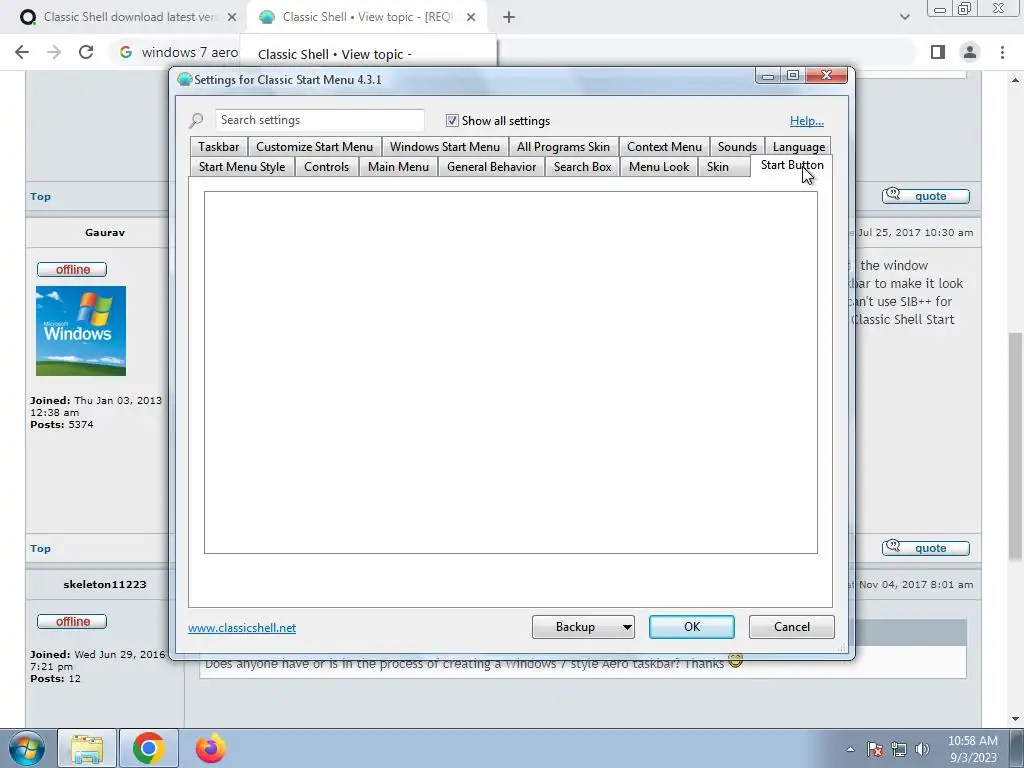Switch to the Taskbar tab

coord(219,147)
